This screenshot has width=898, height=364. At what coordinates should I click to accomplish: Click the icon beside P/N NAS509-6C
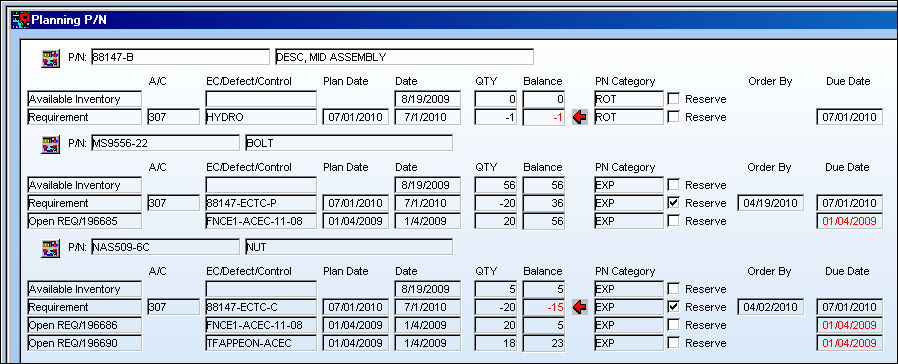[x=50, y=248]
